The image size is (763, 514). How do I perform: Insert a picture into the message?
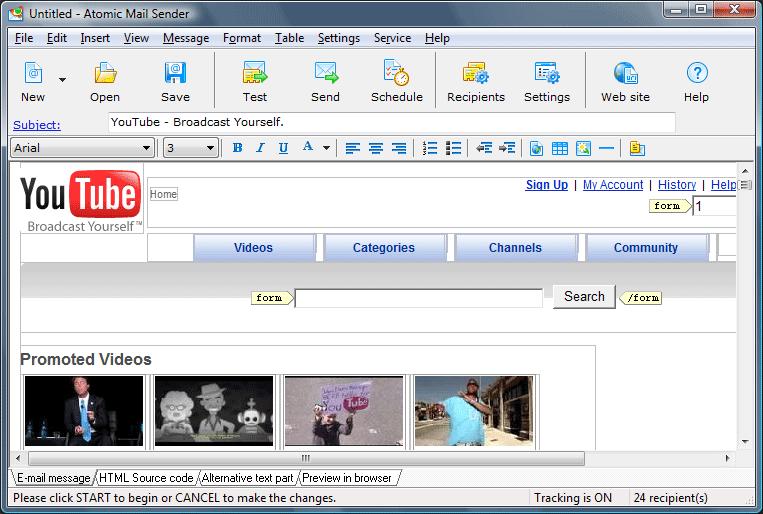click(x=583, y=148)
